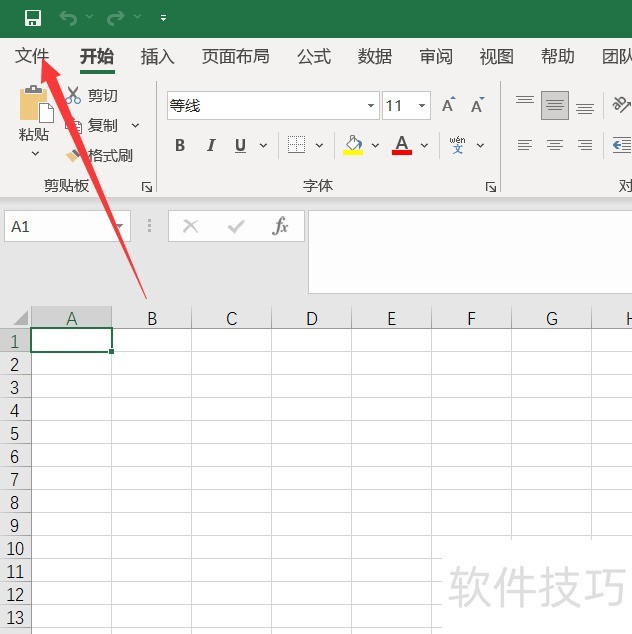Screen dimensions: 632x634
Task: Click the Name Box showing A1
Action: pos(60,227)
